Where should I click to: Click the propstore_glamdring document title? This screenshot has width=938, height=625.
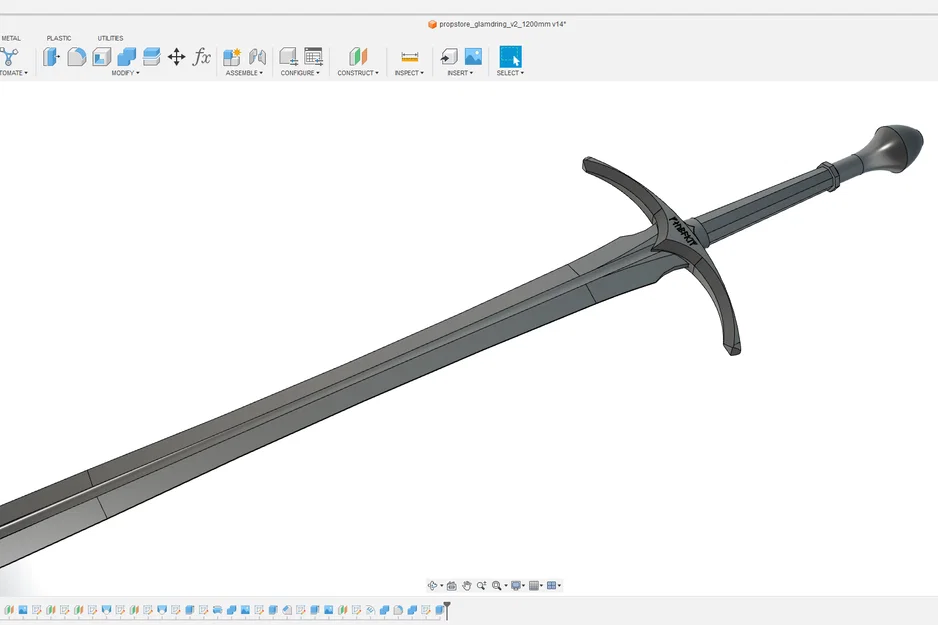tap(500, 22)
